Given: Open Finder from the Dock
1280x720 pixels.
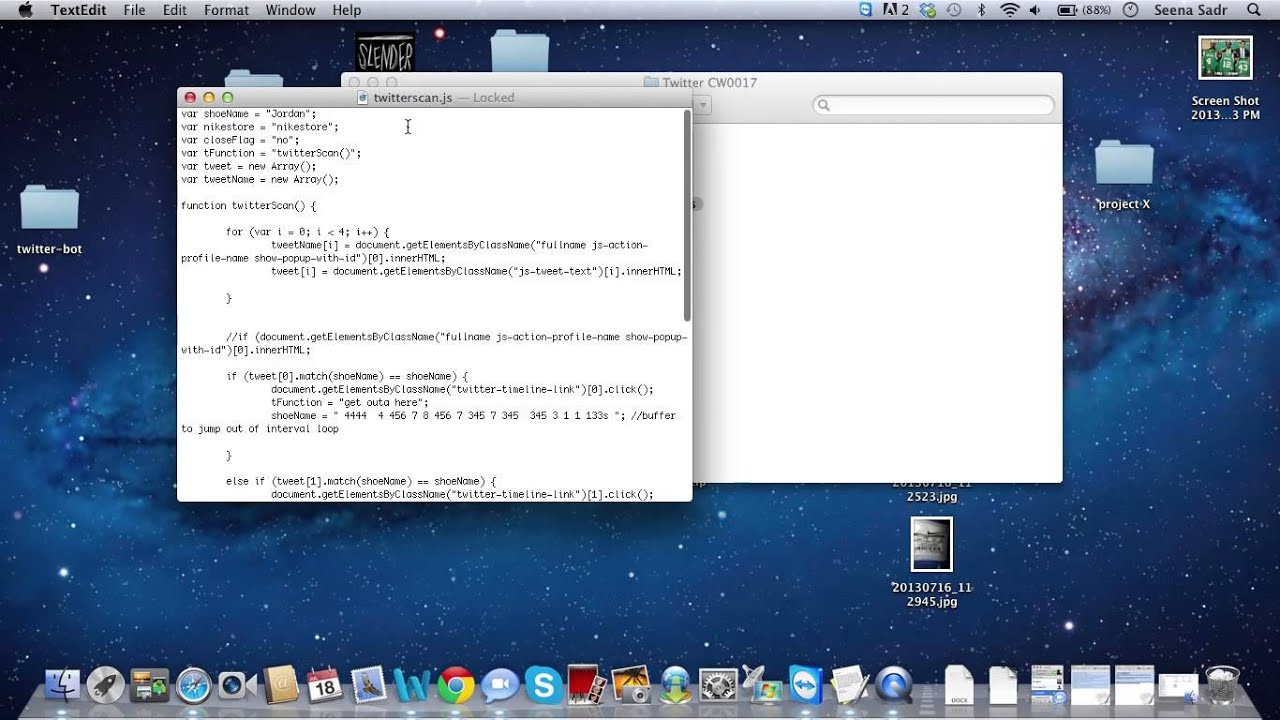Looking at the screenshot, I should (62, 685).
